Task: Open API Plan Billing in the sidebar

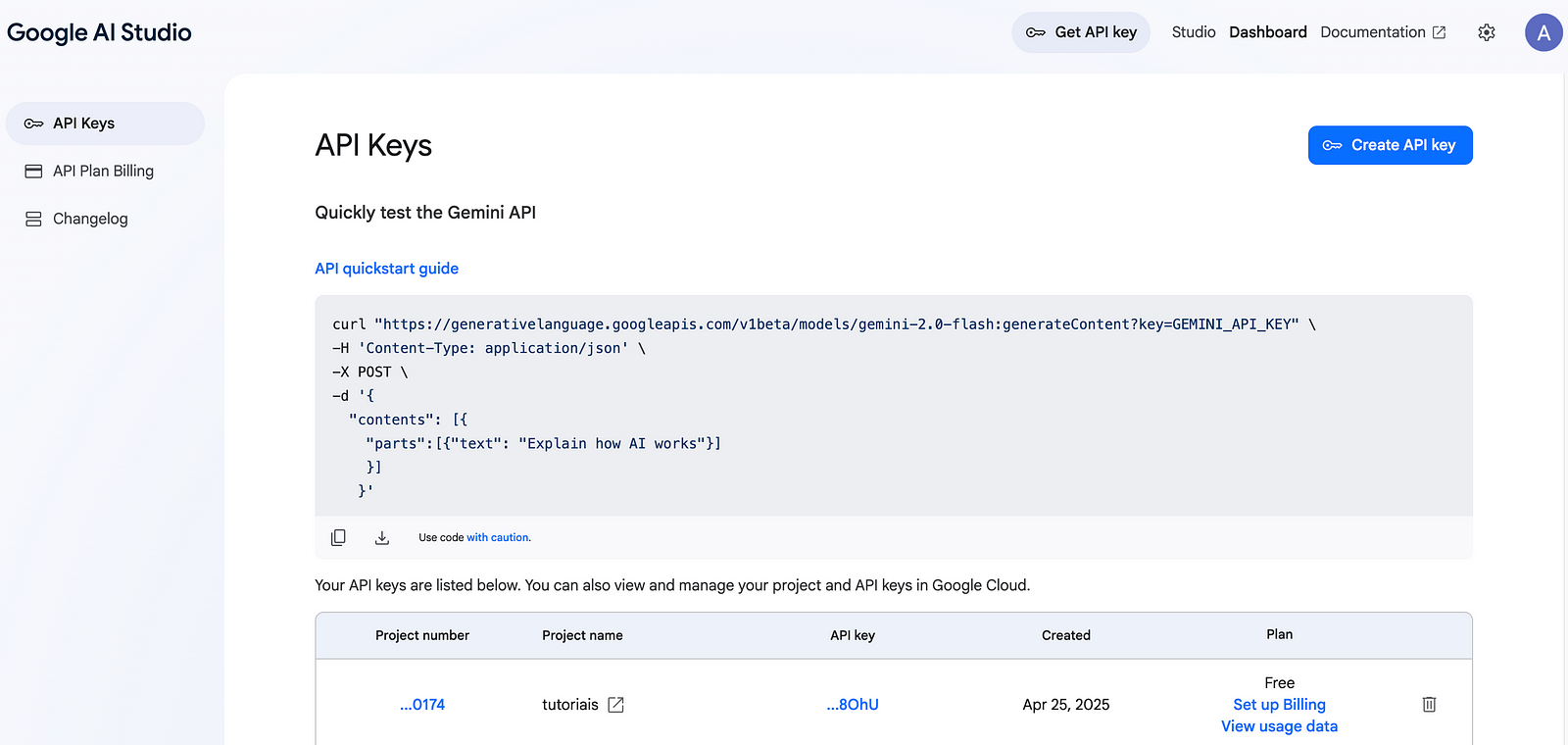Action: coord(103,171)
